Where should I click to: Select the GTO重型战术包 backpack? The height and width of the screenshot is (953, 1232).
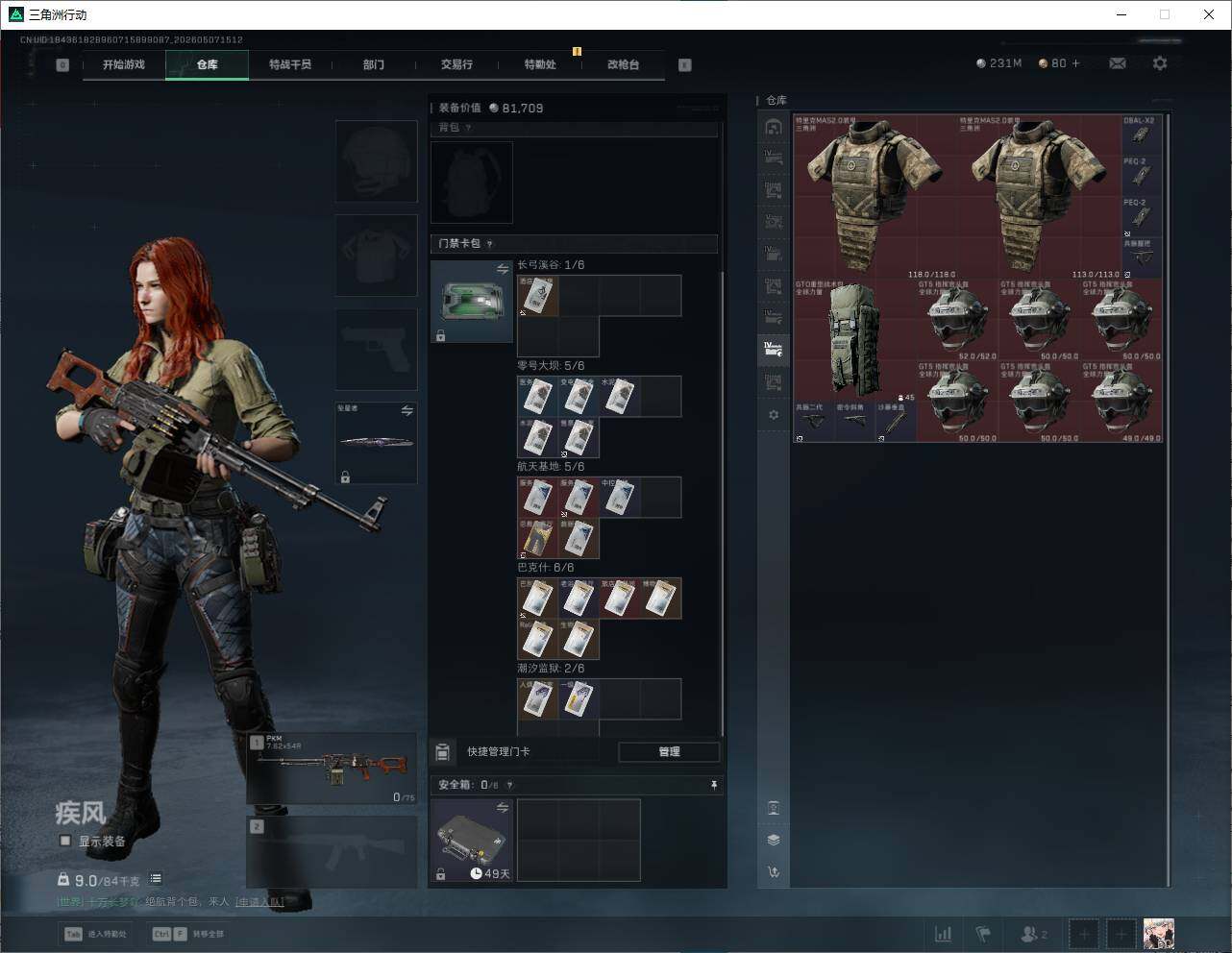point(855,341)
